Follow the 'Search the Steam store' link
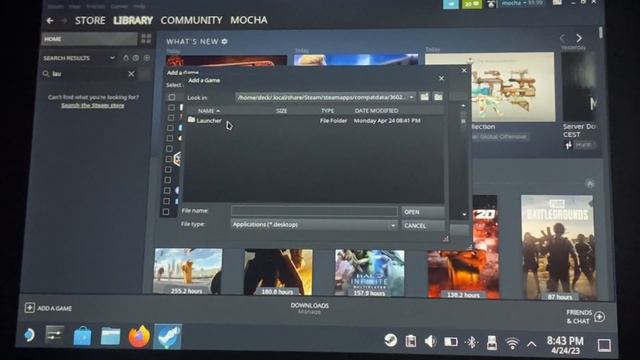 [x=93, y=105]
